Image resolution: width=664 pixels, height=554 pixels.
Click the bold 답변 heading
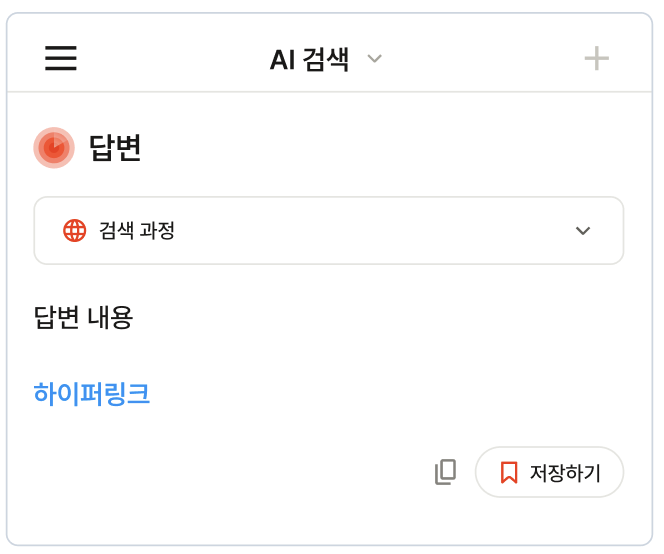(115, 148)
